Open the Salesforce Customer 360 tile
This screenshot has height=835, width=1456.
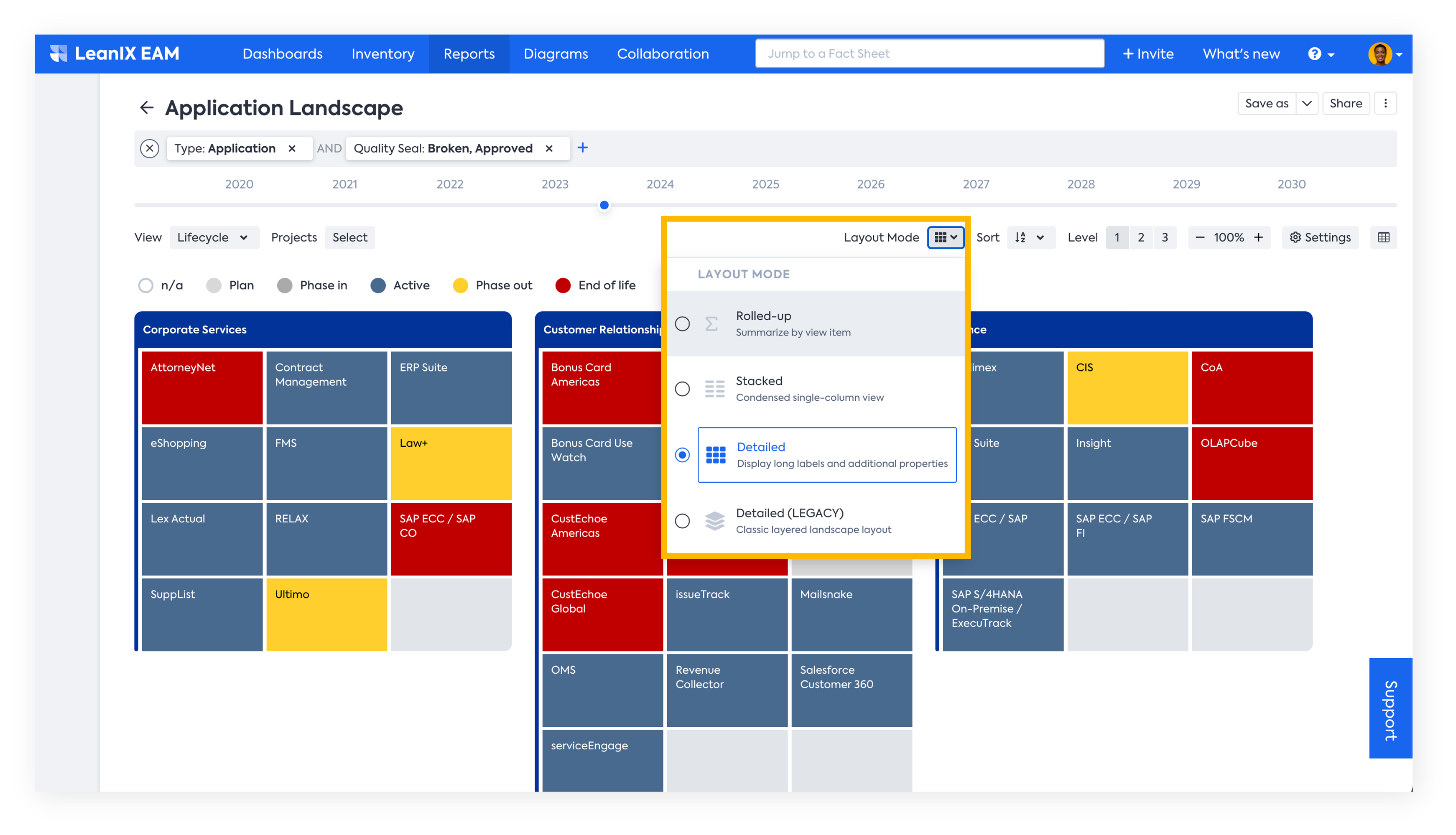point(852,690)
